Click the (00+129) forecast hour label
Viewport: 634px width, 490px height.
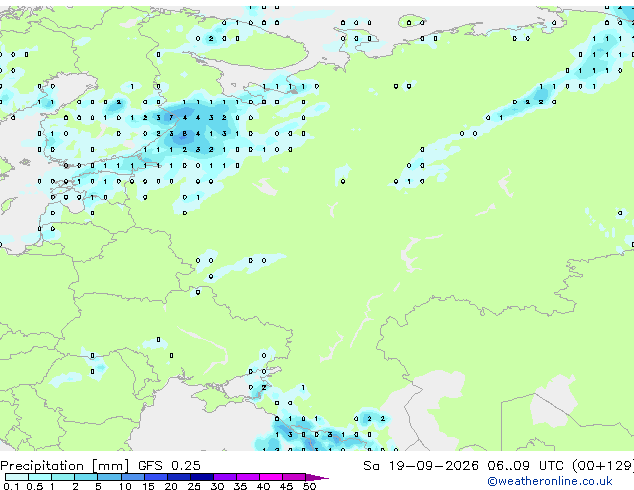coord(603,466)
